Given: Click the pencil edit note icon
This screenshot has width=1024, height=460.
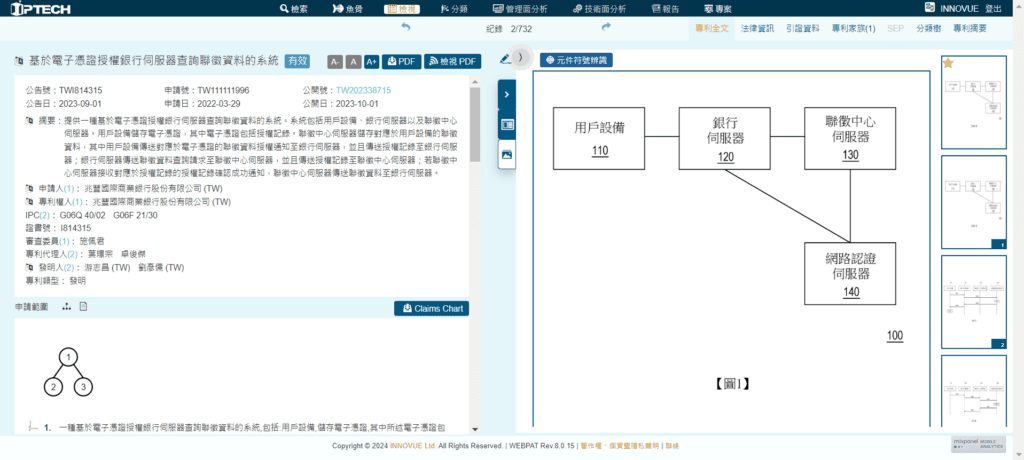Looking at the screenshot, I should [x=504, y=59].
